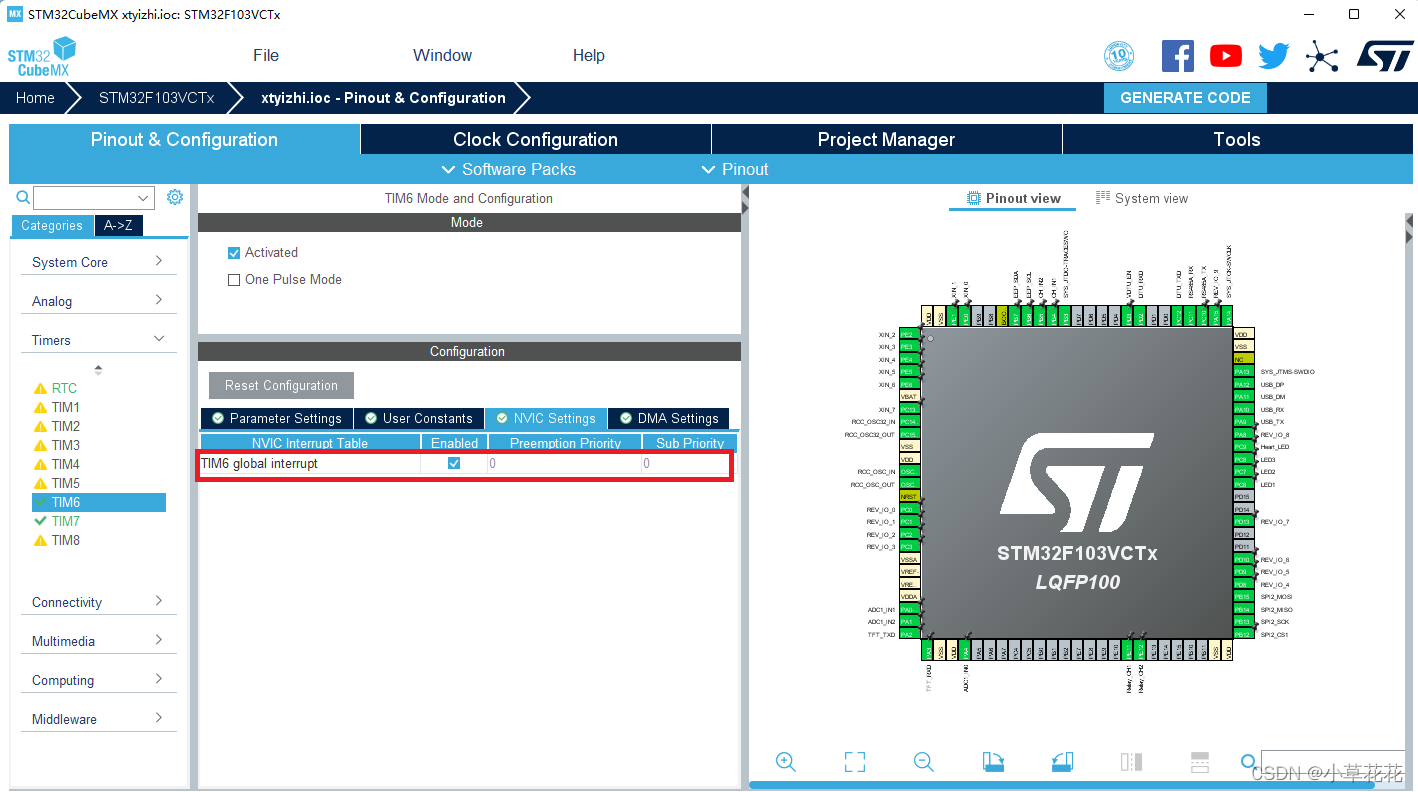Open the DMA Settings tab
Viewport: 1418px width, 792px height.
(x=669, y=418)
